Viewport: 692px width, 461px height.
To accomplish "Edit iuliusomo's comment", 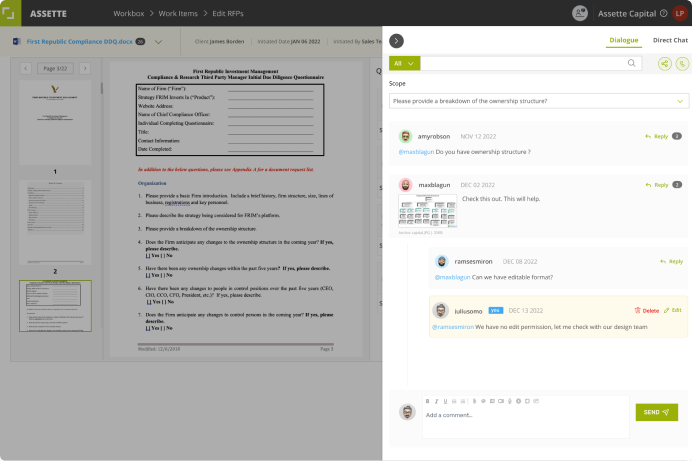I will (673, 310).
